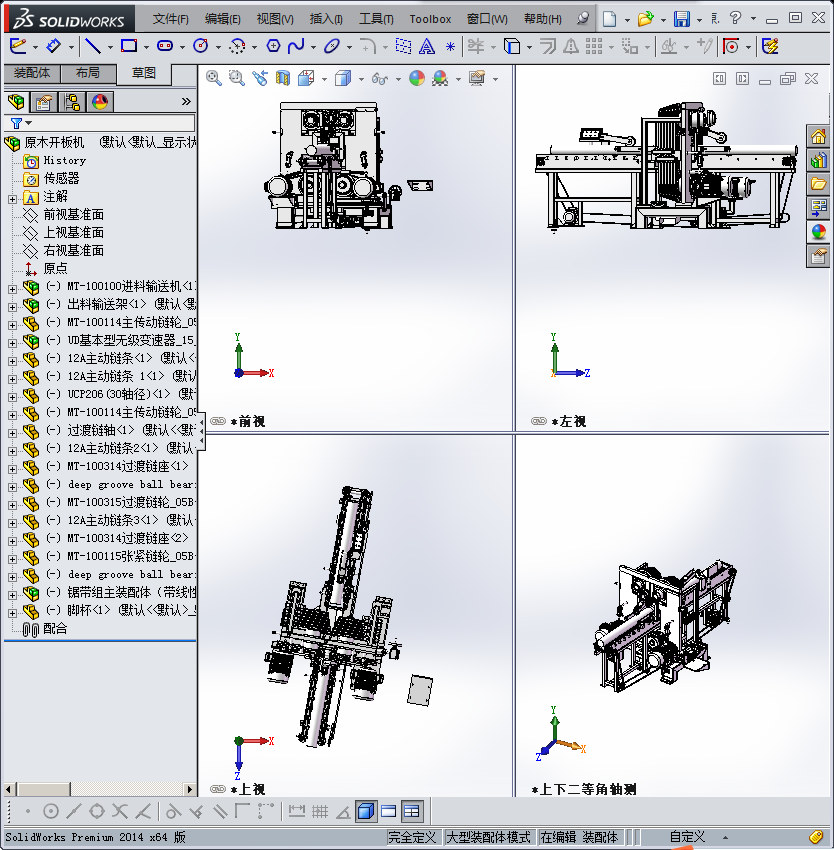Open the PropertyManager panel tab
Screen dimensions: 834x850
pyautogui.click(x=44, y=102)
